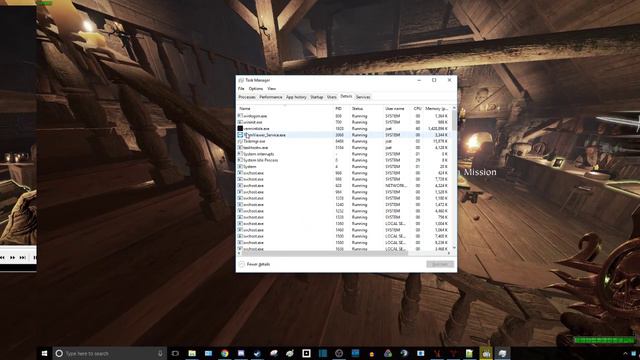Viewport: 640px width, 360px height.
Task: Click the TeamViewer_Service.exe process icon
Action: [240, 135]
